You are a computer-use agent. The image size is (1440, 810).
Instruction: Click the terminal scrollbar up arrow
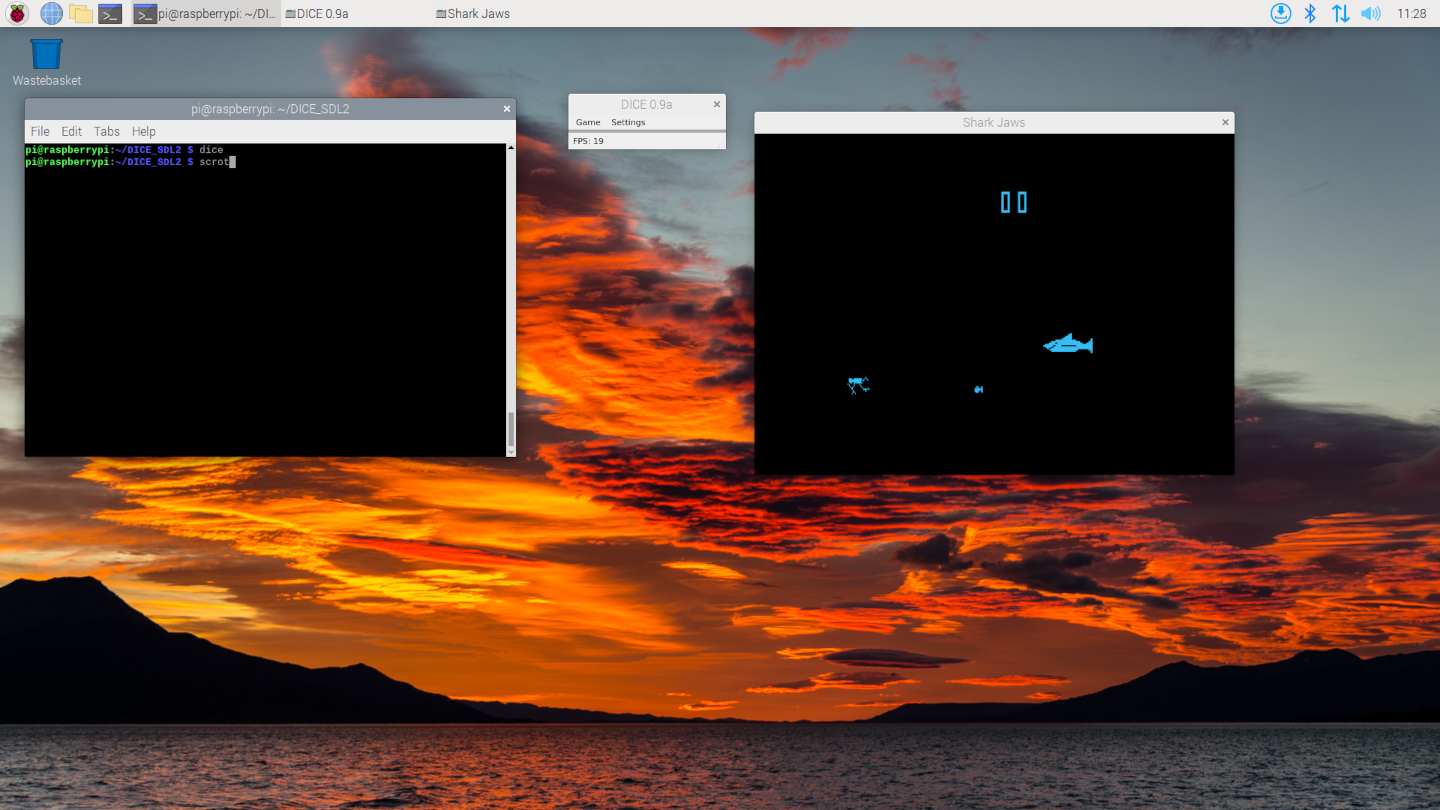[511, 148]
